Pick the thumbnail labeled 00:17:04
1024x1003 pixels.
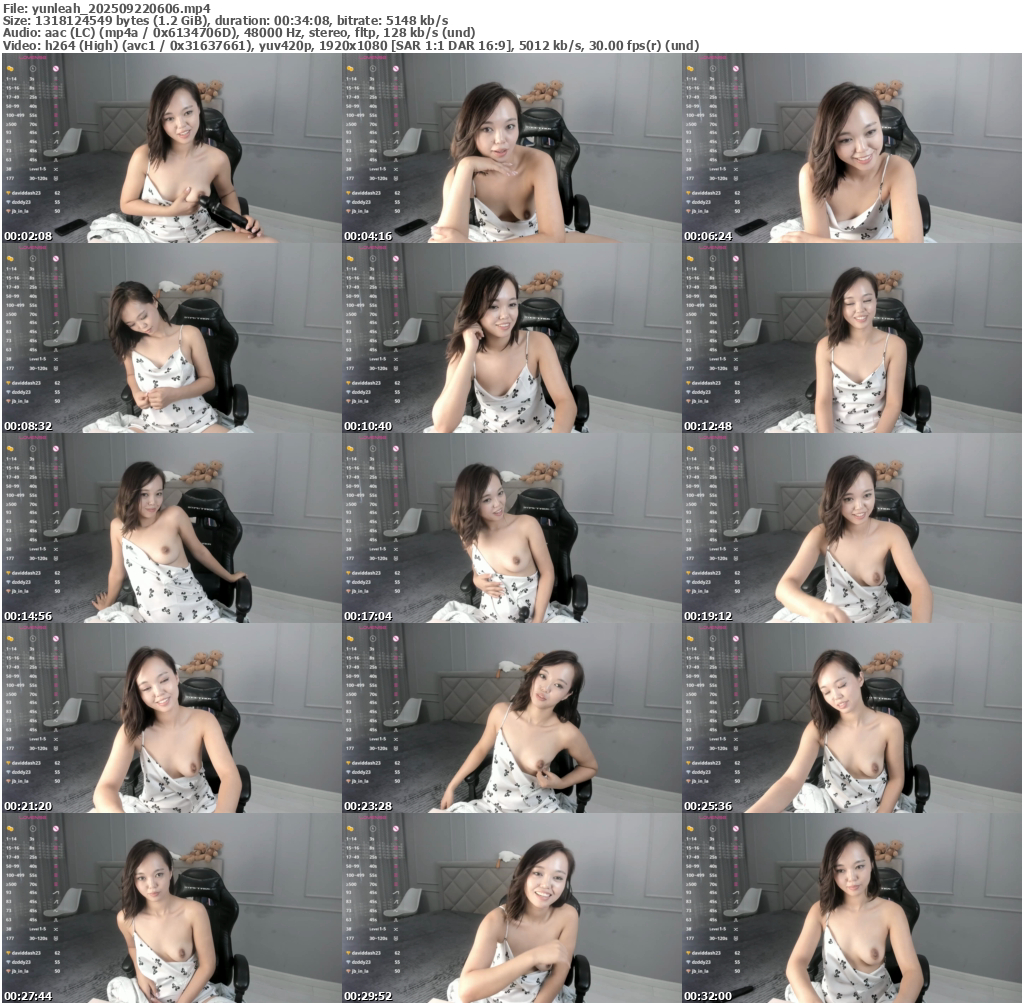point(511,528)
